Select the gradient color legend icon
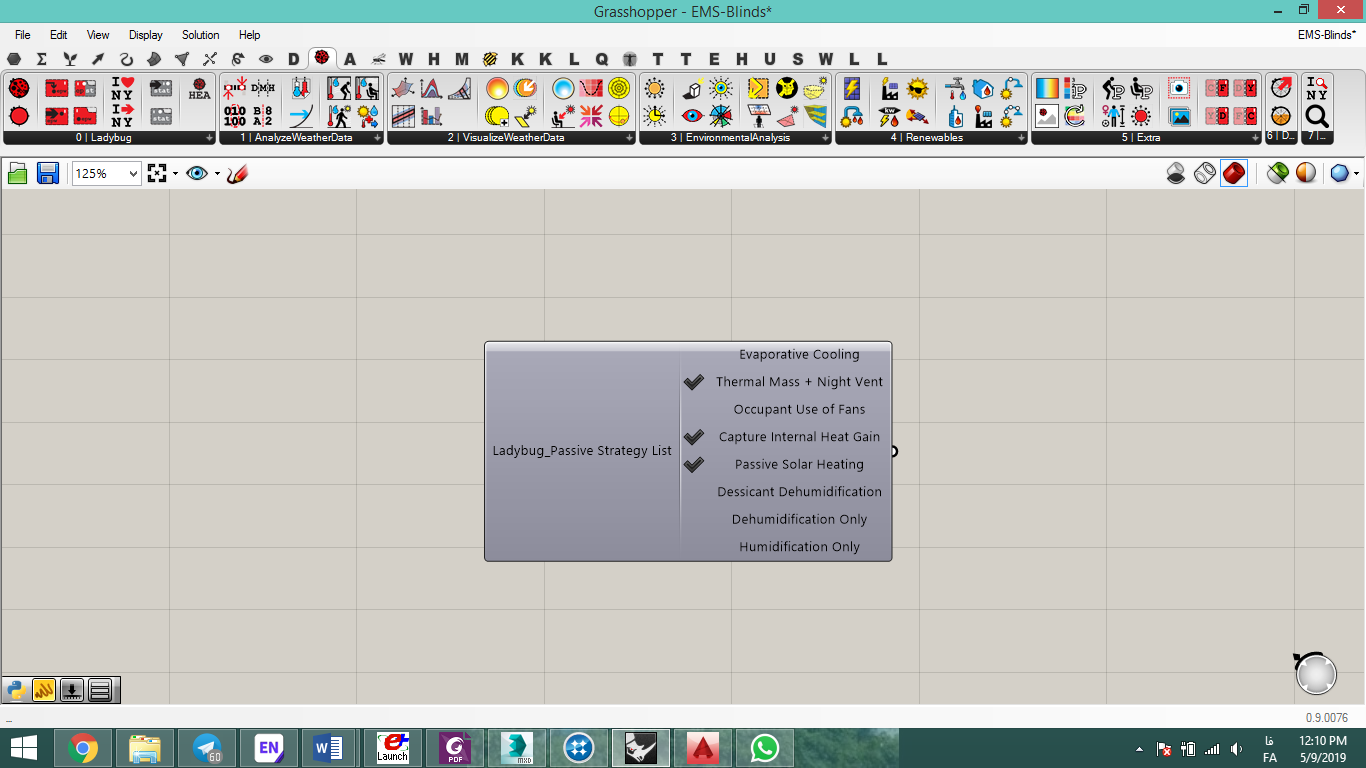This screenshot has height=768, width=1366. point(1047,88)
